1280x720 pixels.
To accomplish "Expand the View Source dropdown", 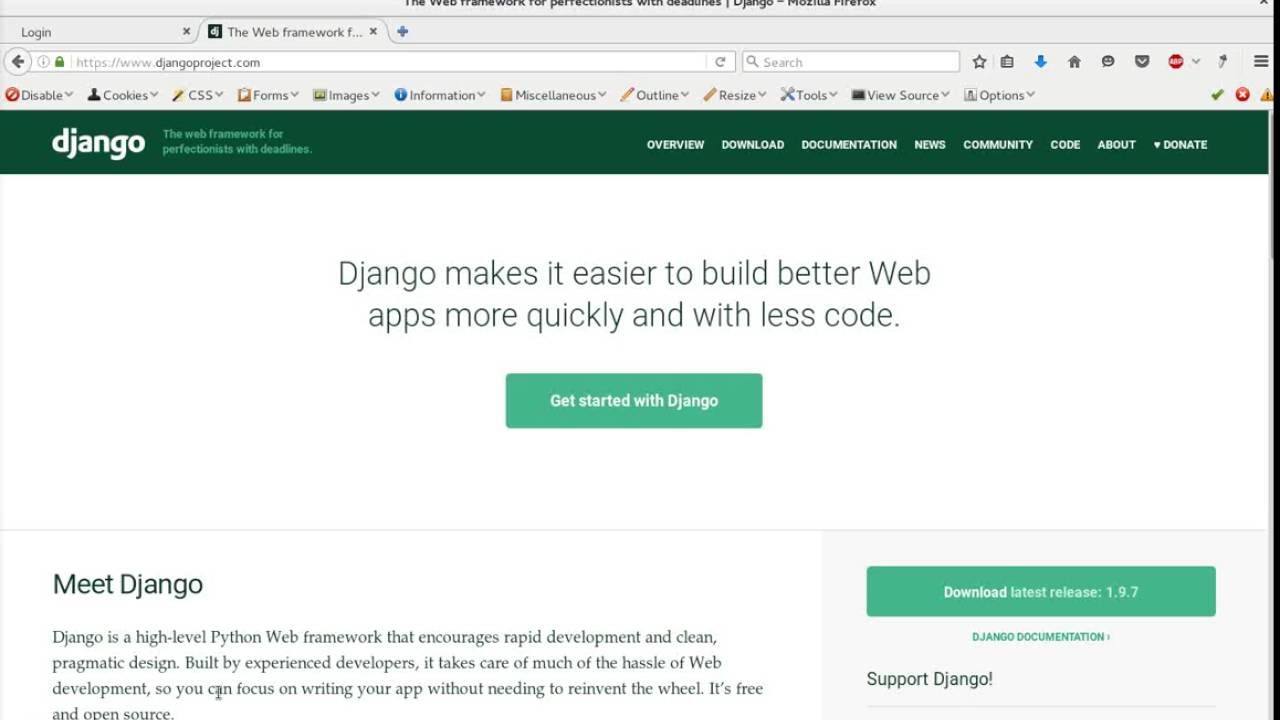I will tap(900, 95).
